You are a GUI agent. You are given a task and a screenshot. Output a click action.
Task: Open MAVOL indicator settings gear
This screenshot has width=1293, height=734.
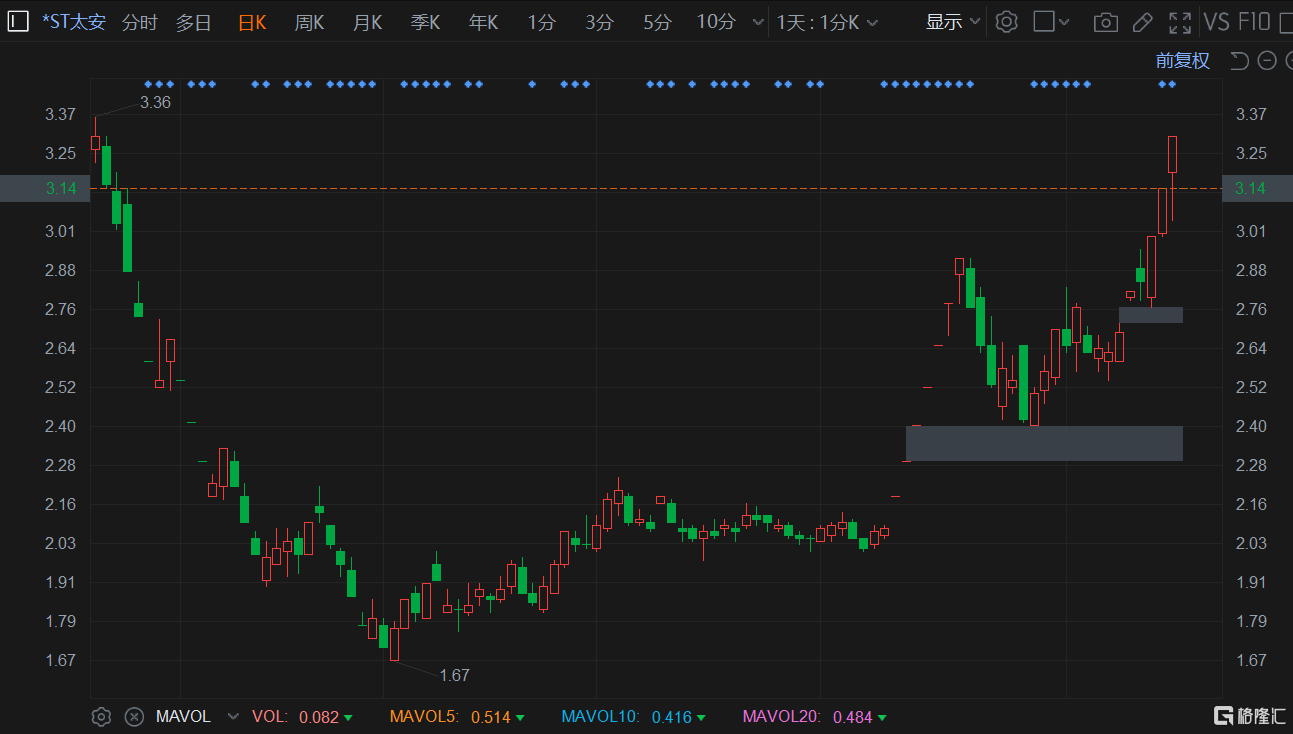point(101,716)
